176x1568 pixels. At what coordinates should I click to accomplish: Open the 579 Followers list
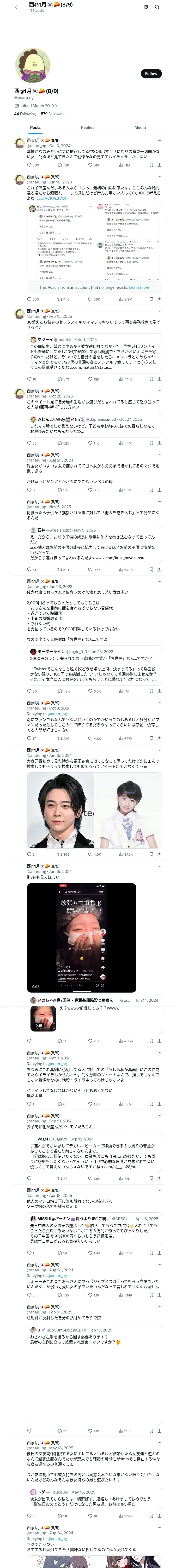click(x=53, y=114)
